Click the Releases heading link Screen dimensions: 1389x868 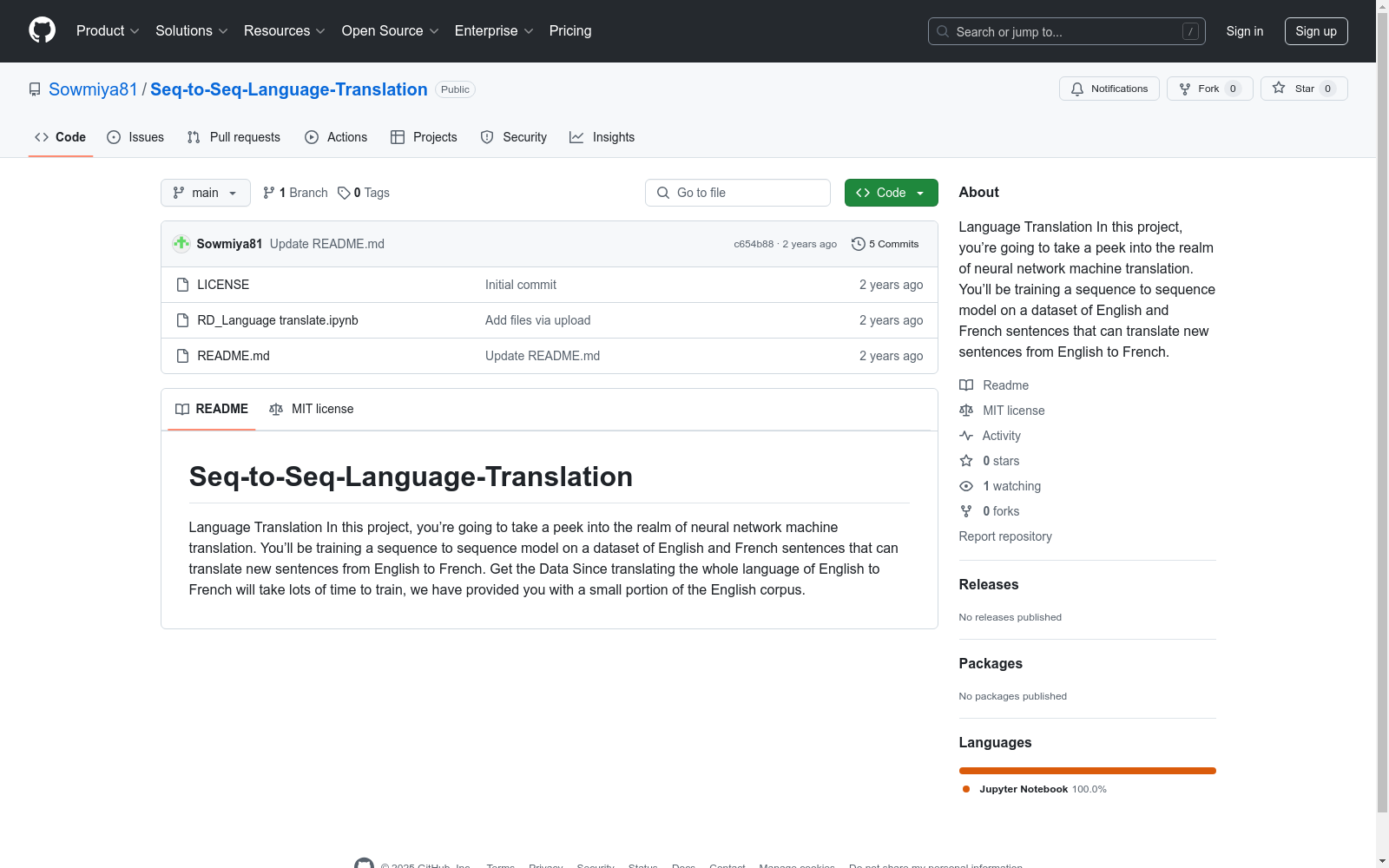tap(989, 585)
